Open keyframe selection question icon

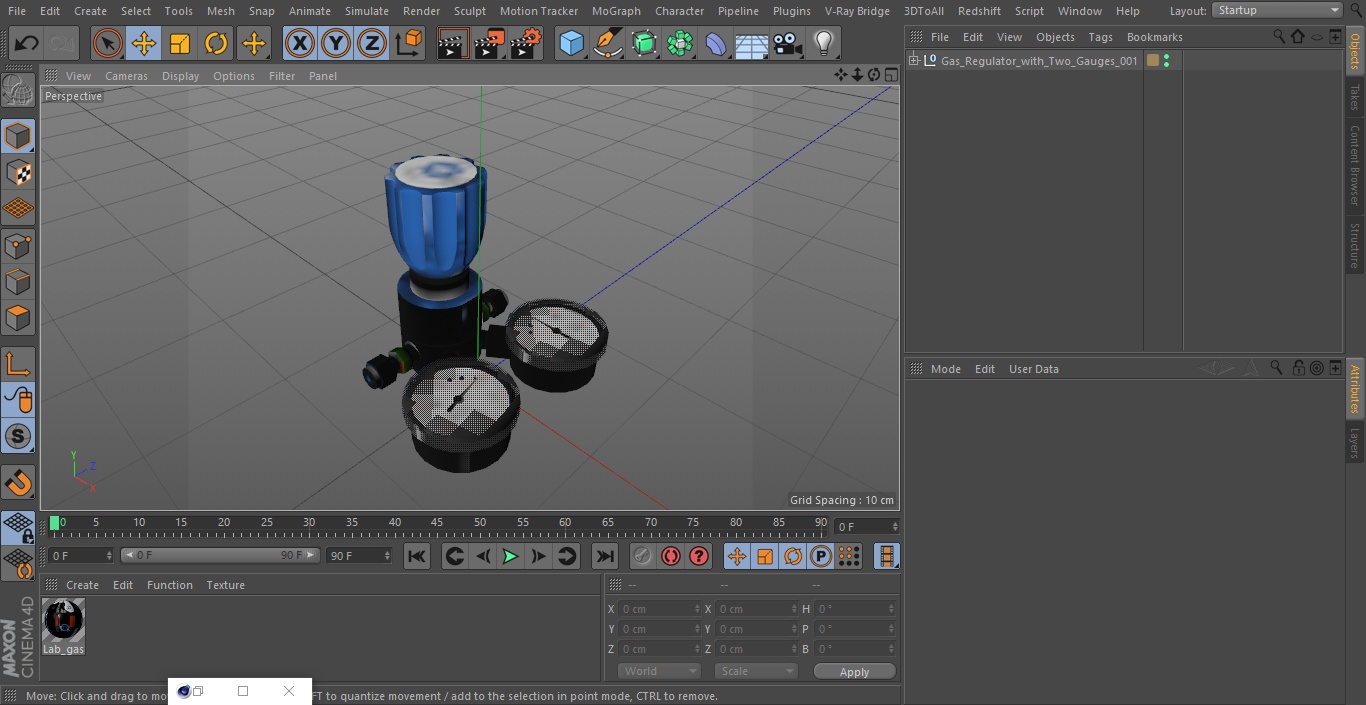[x=699, y=556]
